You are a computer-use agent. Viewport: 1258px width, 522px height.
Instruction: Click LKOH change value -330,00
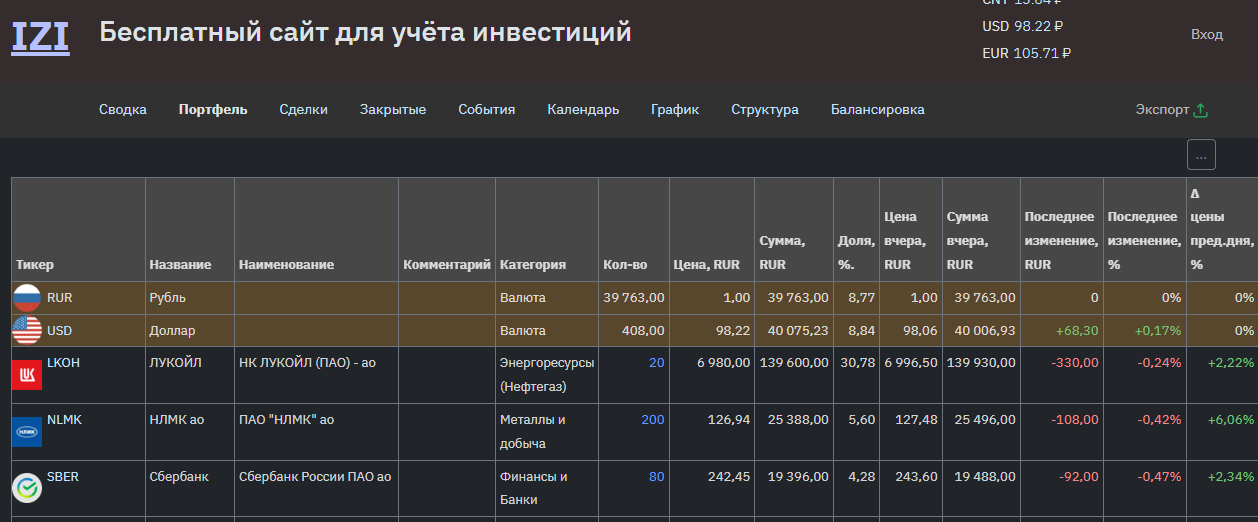[x=1075, y=363]
